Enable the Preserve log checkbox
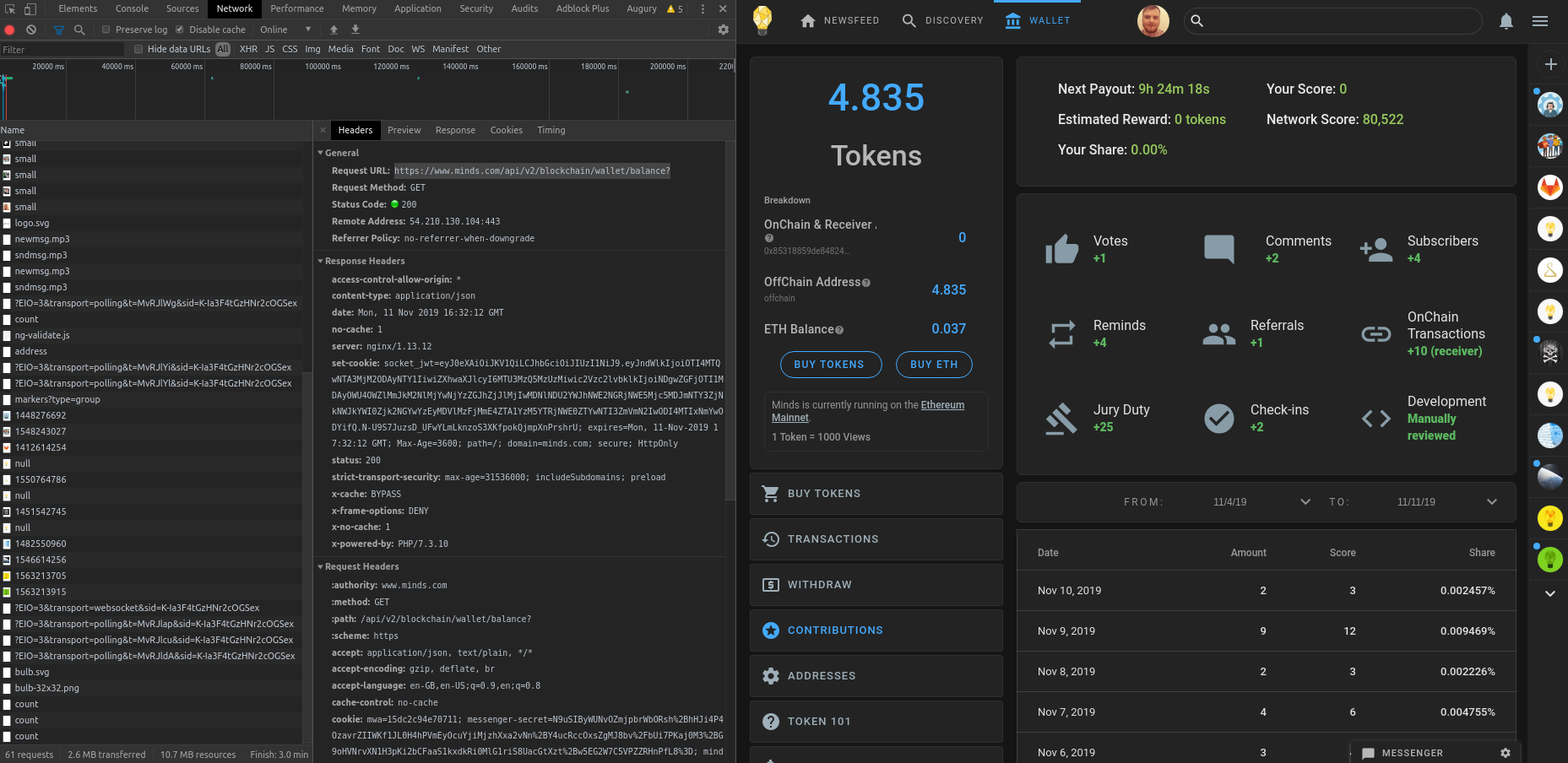 (106, 30)
